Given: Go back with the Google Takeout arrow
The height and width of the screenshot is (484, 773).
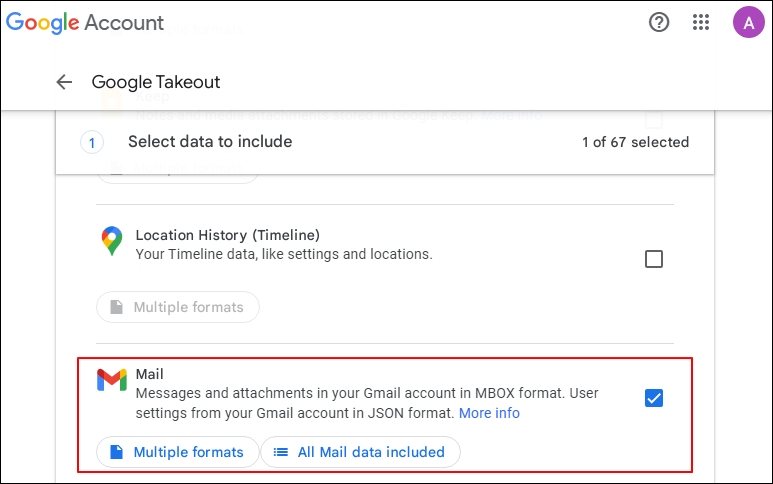Looking at the screenshot, I should 64,82.
